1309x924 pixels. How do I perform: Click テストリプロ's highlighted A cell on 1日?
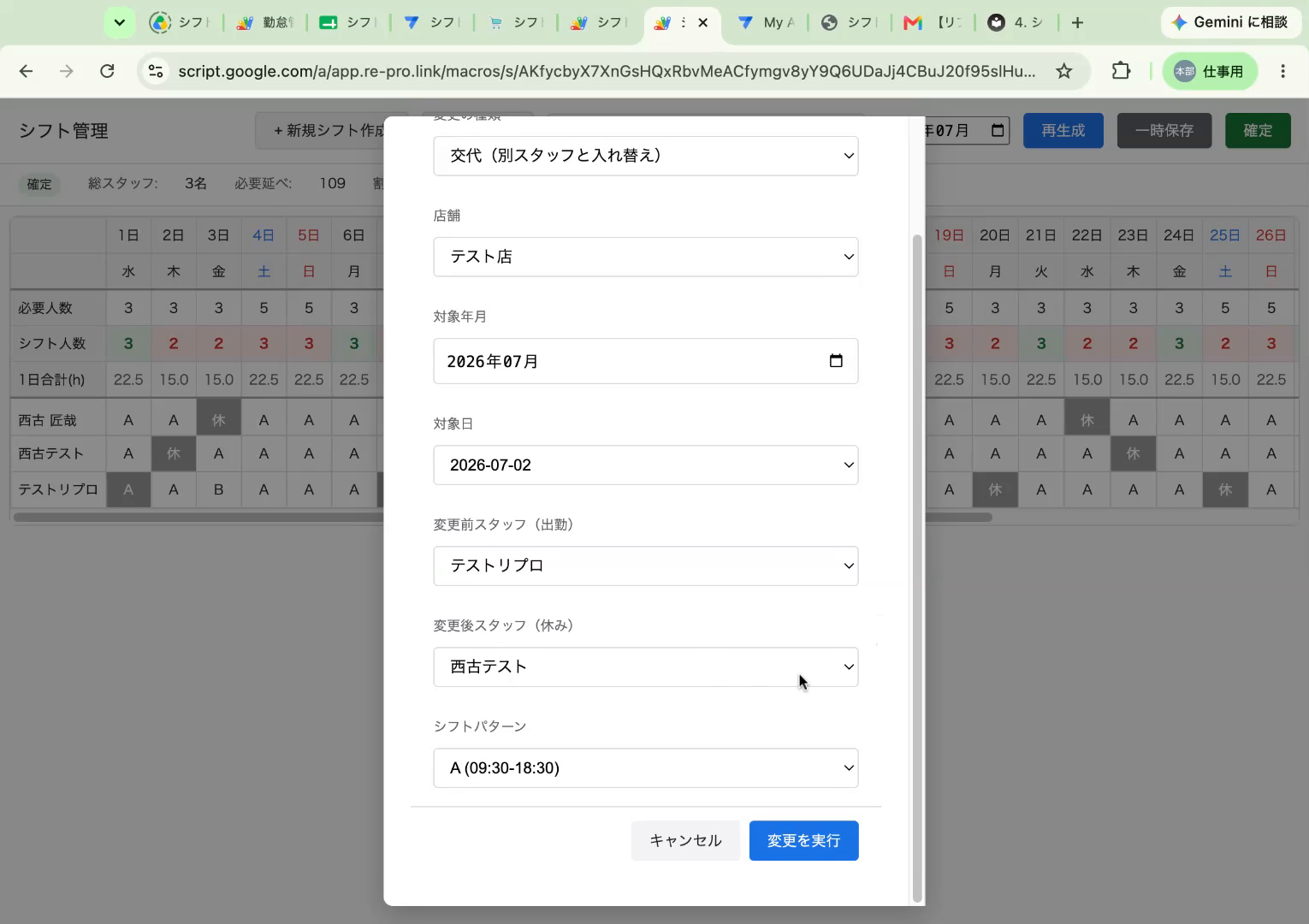pos(128,489)
